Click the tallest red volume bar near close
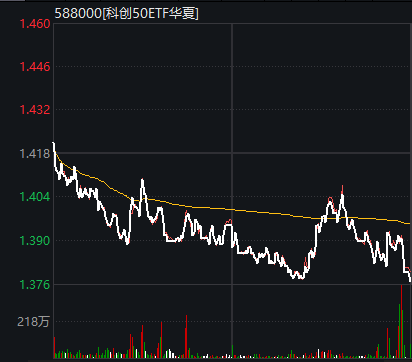 pyautogui.click(x=401, y=322)
